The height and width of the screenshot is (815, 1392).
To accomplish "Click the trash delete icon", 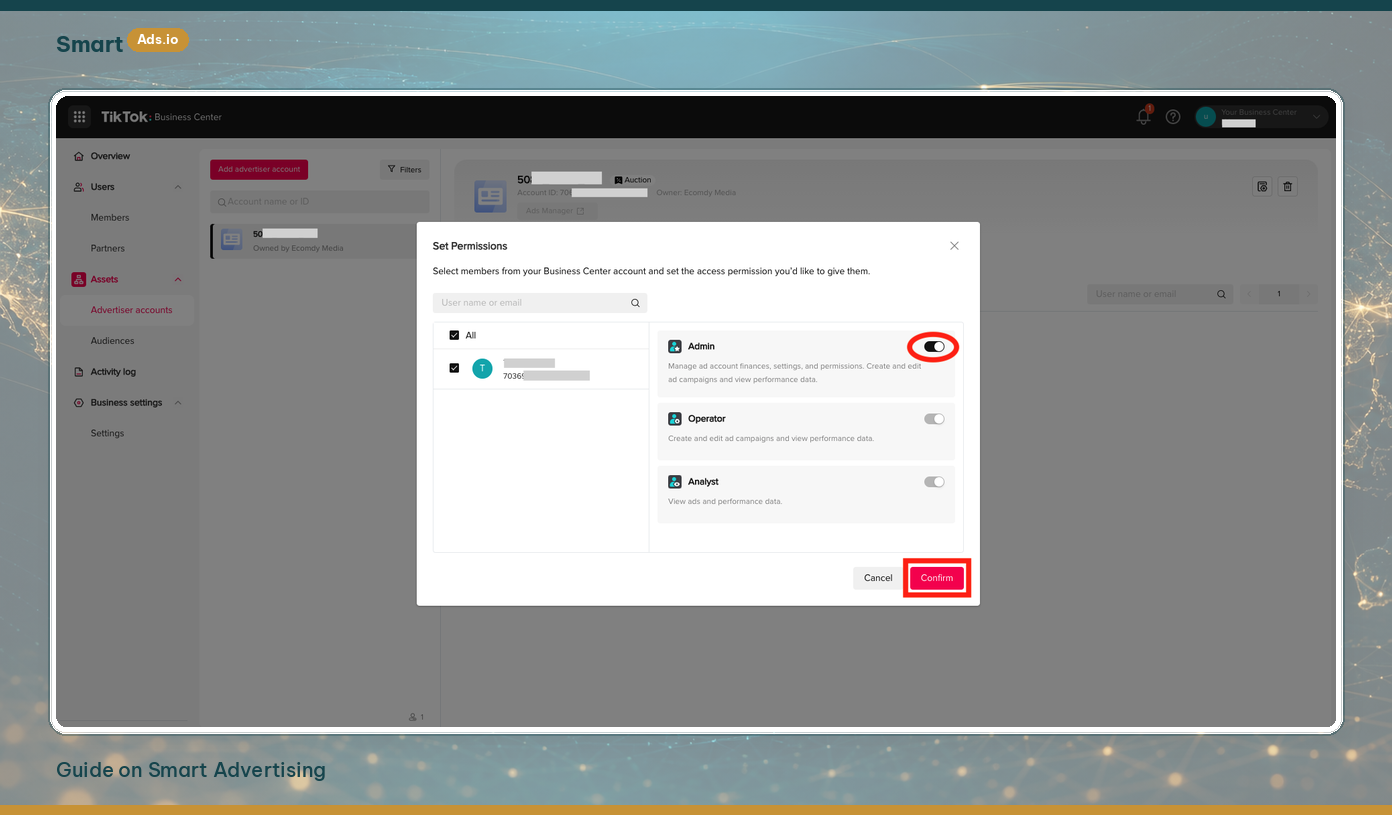I will [1288, 186].
